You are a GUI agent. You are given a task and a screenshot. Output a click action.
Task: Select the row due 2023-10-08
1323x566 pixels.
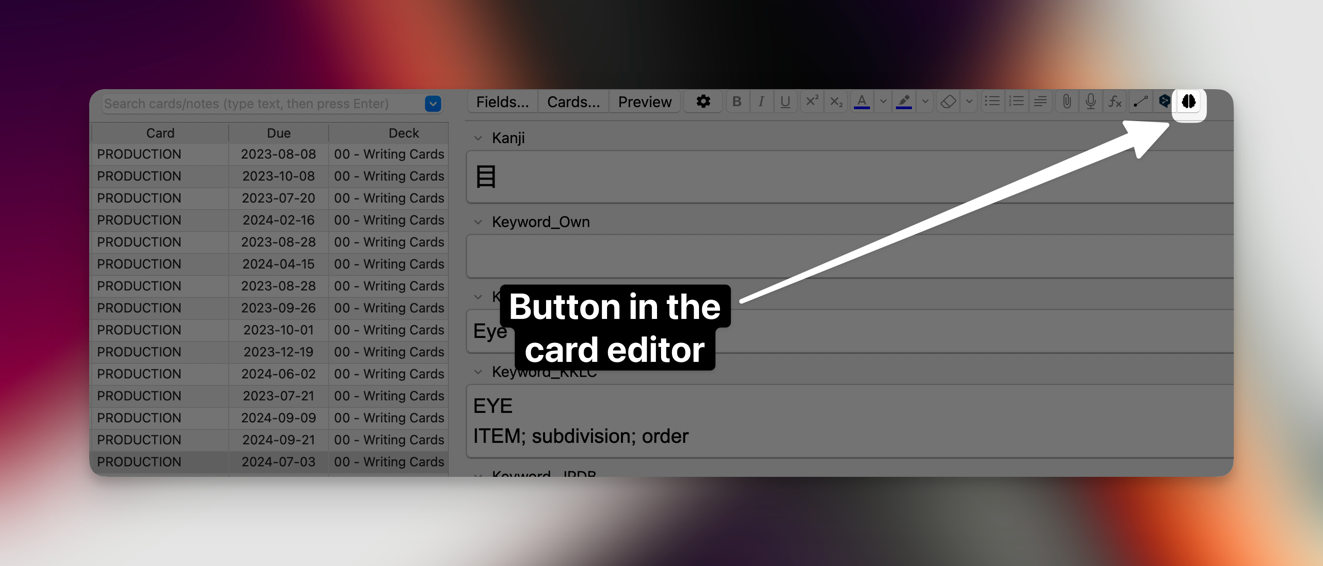click(270, 176)
